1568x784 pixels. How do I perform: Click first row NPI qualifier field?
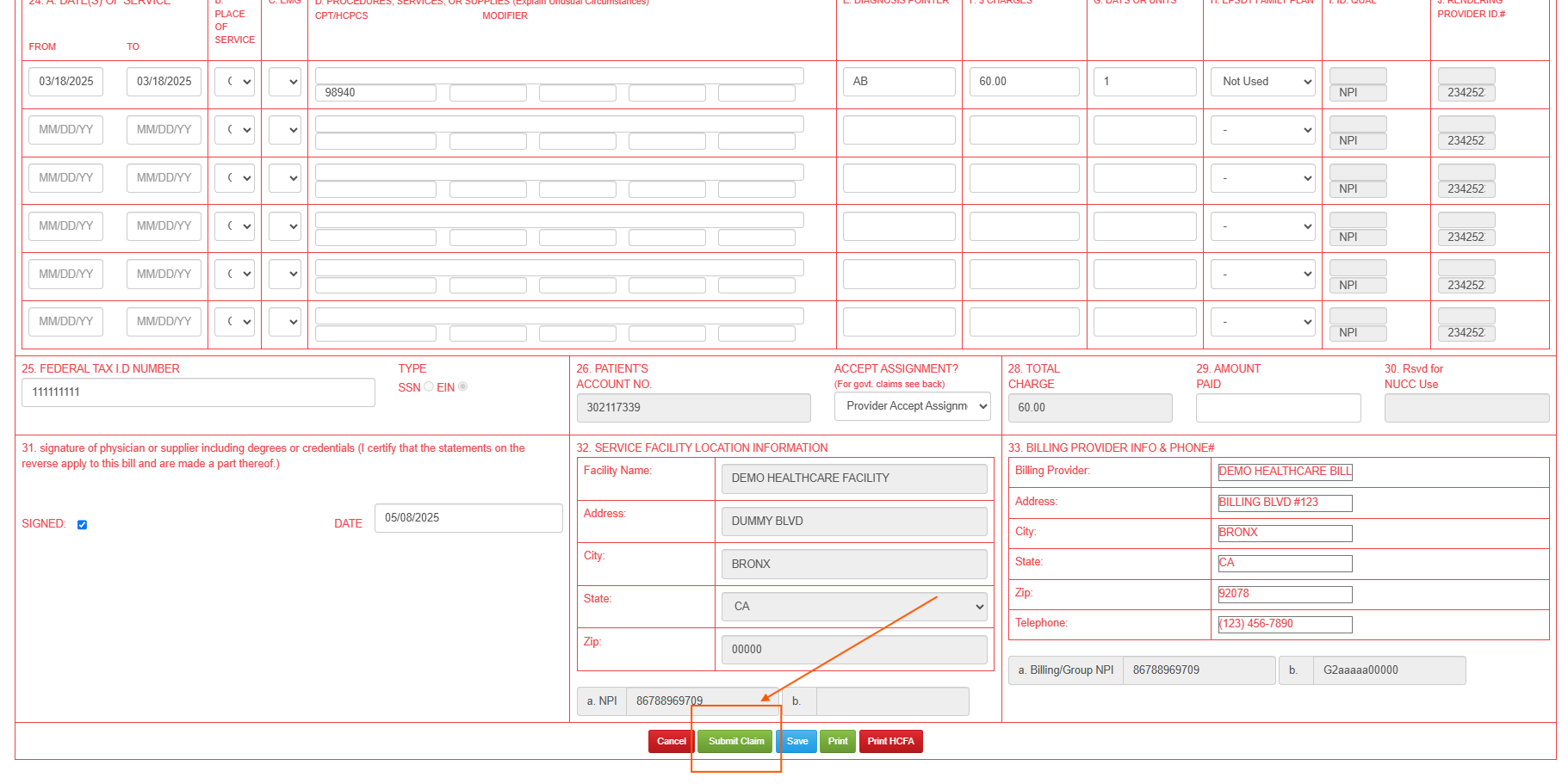1358,93
